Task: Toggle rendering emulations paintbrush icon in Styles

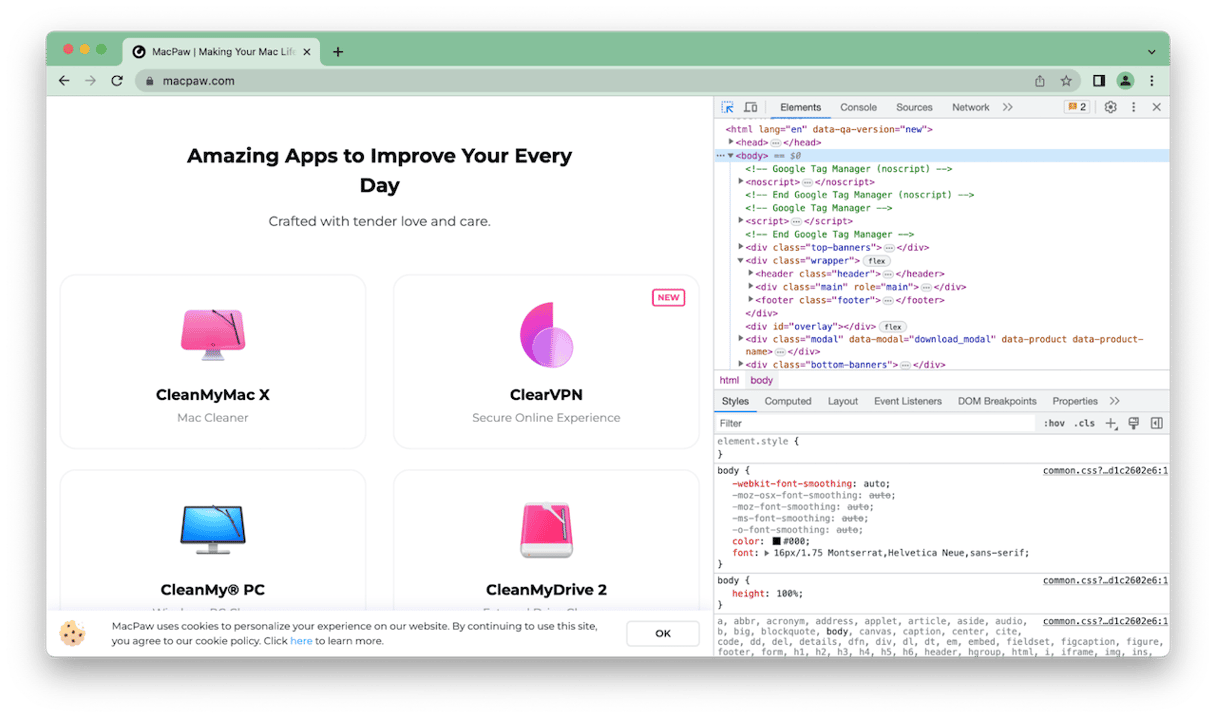Action: [x=1134, y=423]
